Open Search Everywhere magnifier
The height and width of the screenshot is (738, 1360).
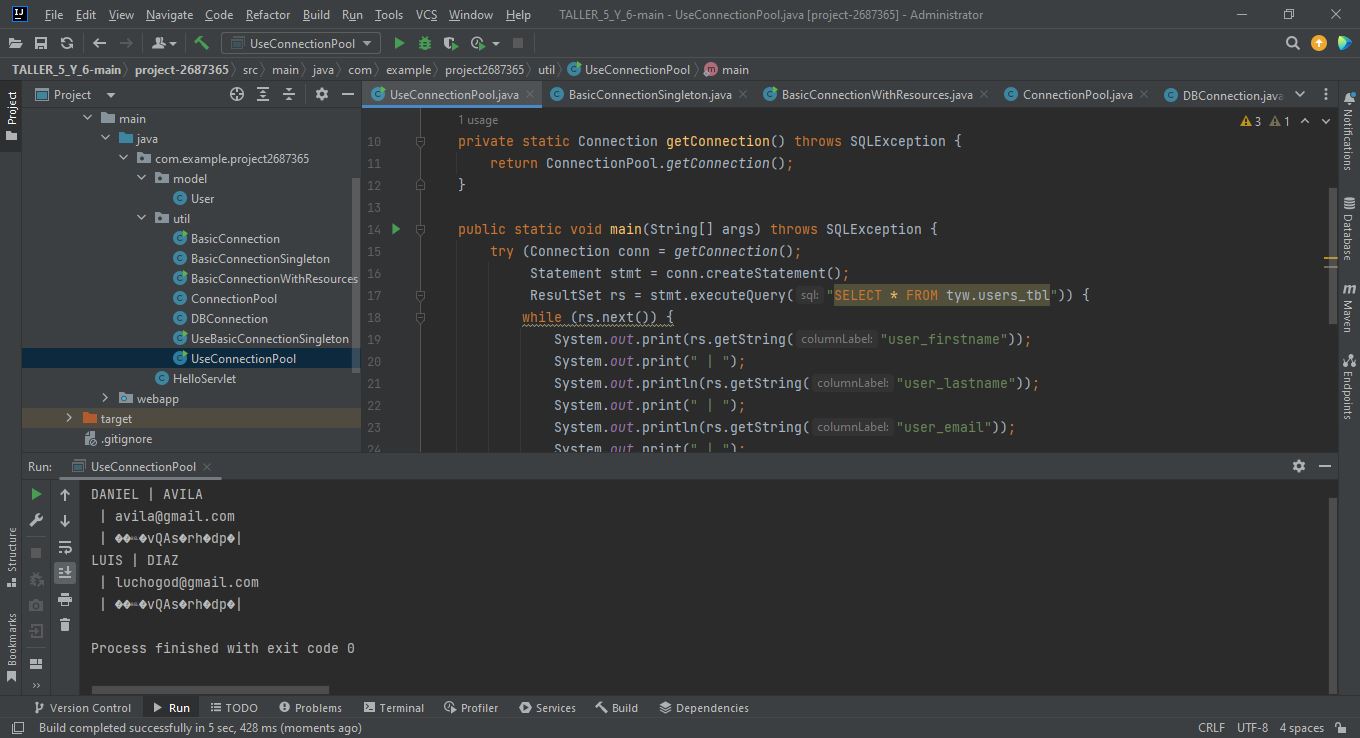(1293, 43)
